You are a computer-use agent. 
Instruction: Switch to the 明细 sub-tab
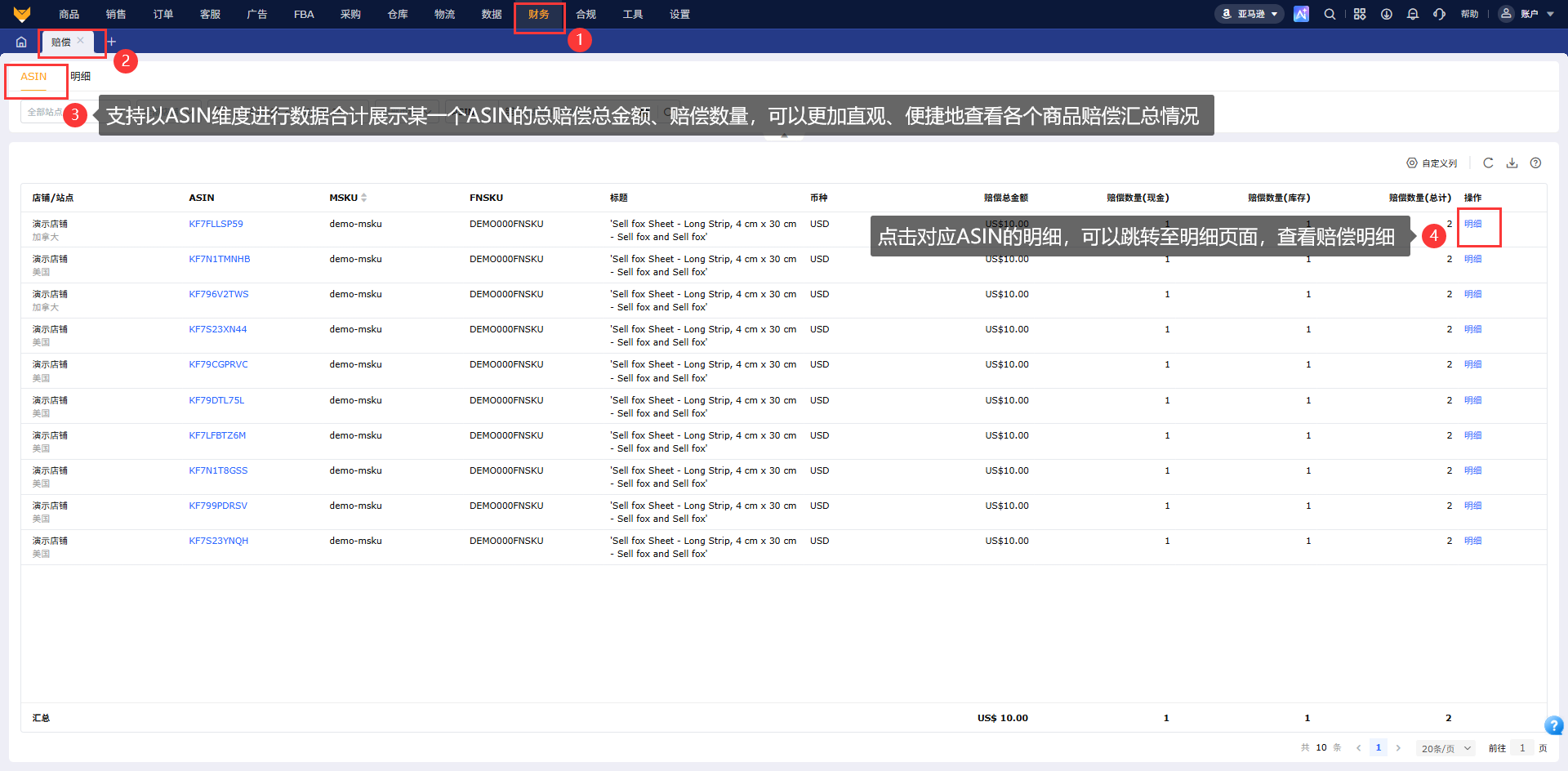click(x=80, y=76)
